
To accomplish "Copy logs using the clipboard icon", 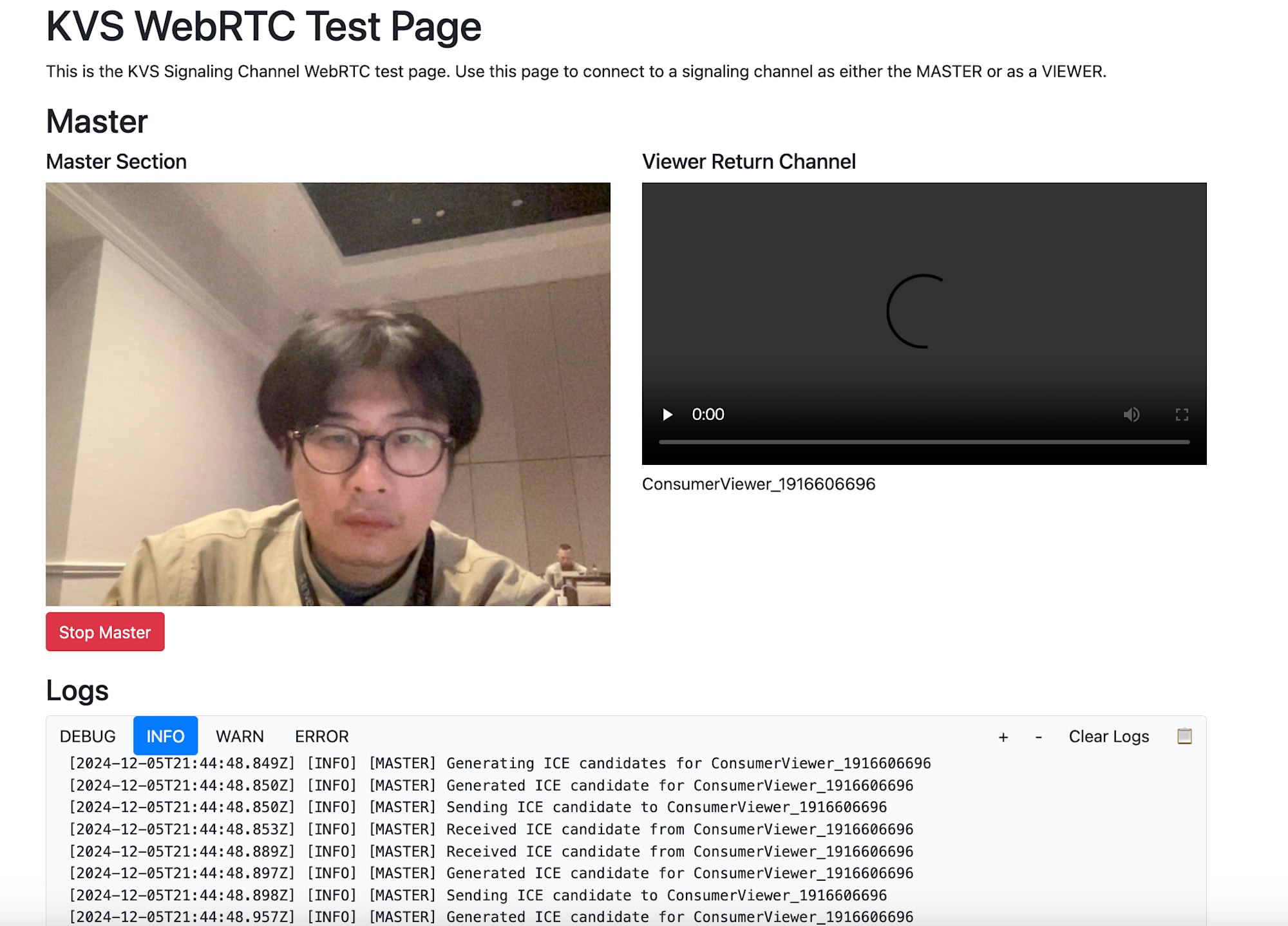I will pos(1184,736).
